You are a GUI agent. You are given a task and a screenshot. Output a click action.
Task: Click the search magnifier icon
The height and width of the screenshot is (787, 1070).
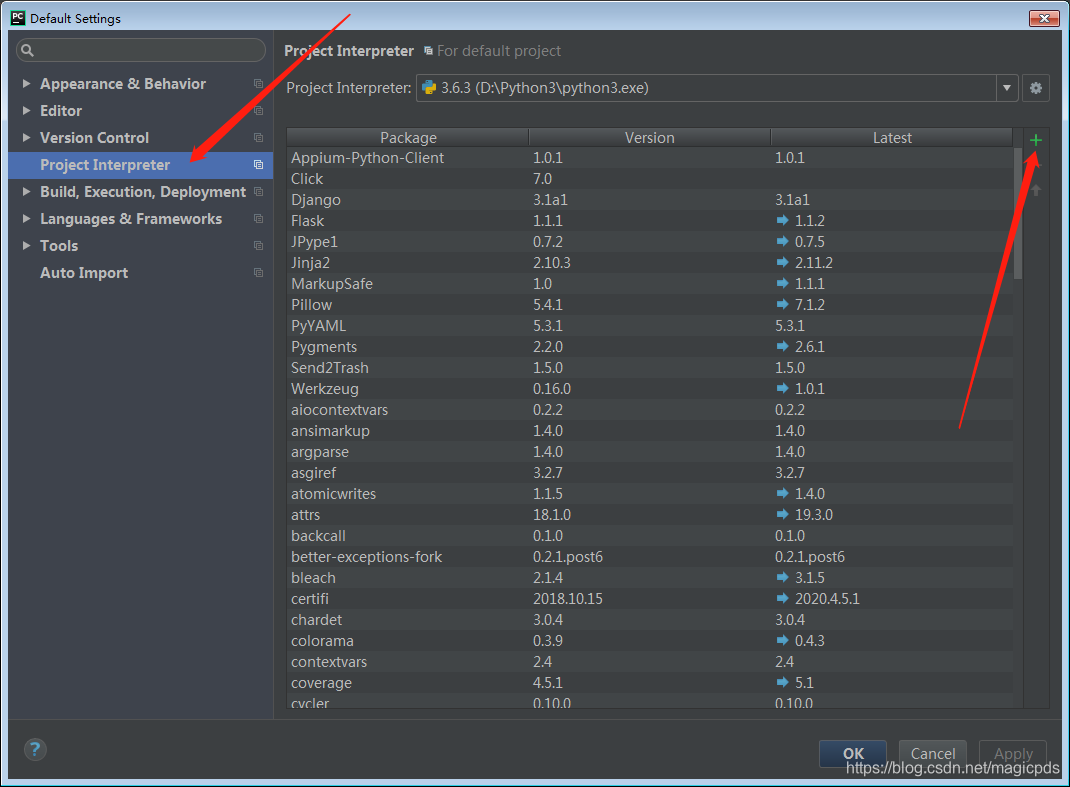tap(27, 50)
